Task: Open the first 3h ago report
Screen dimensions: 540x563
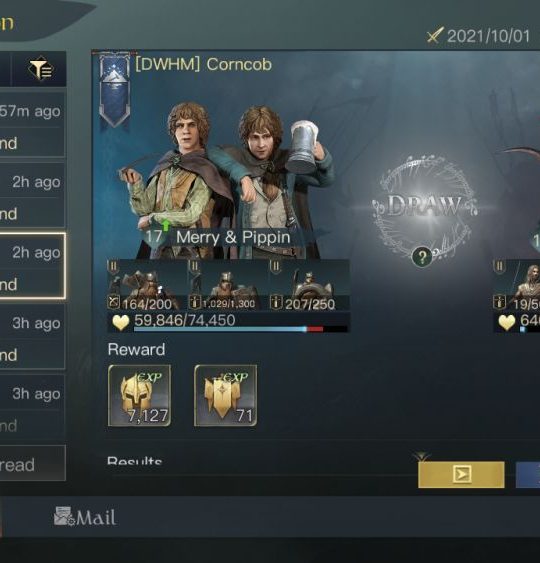Action: 32,336
